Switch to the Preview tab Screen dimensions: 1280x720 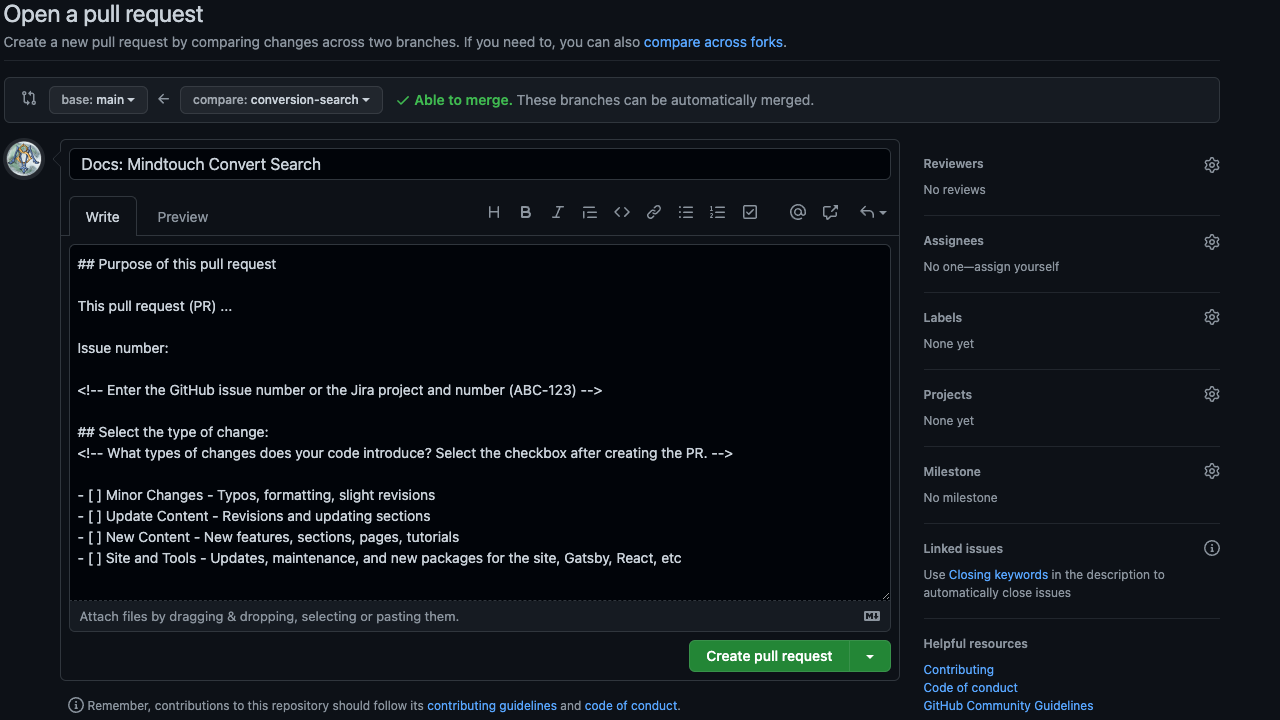(x=182, y=216)
